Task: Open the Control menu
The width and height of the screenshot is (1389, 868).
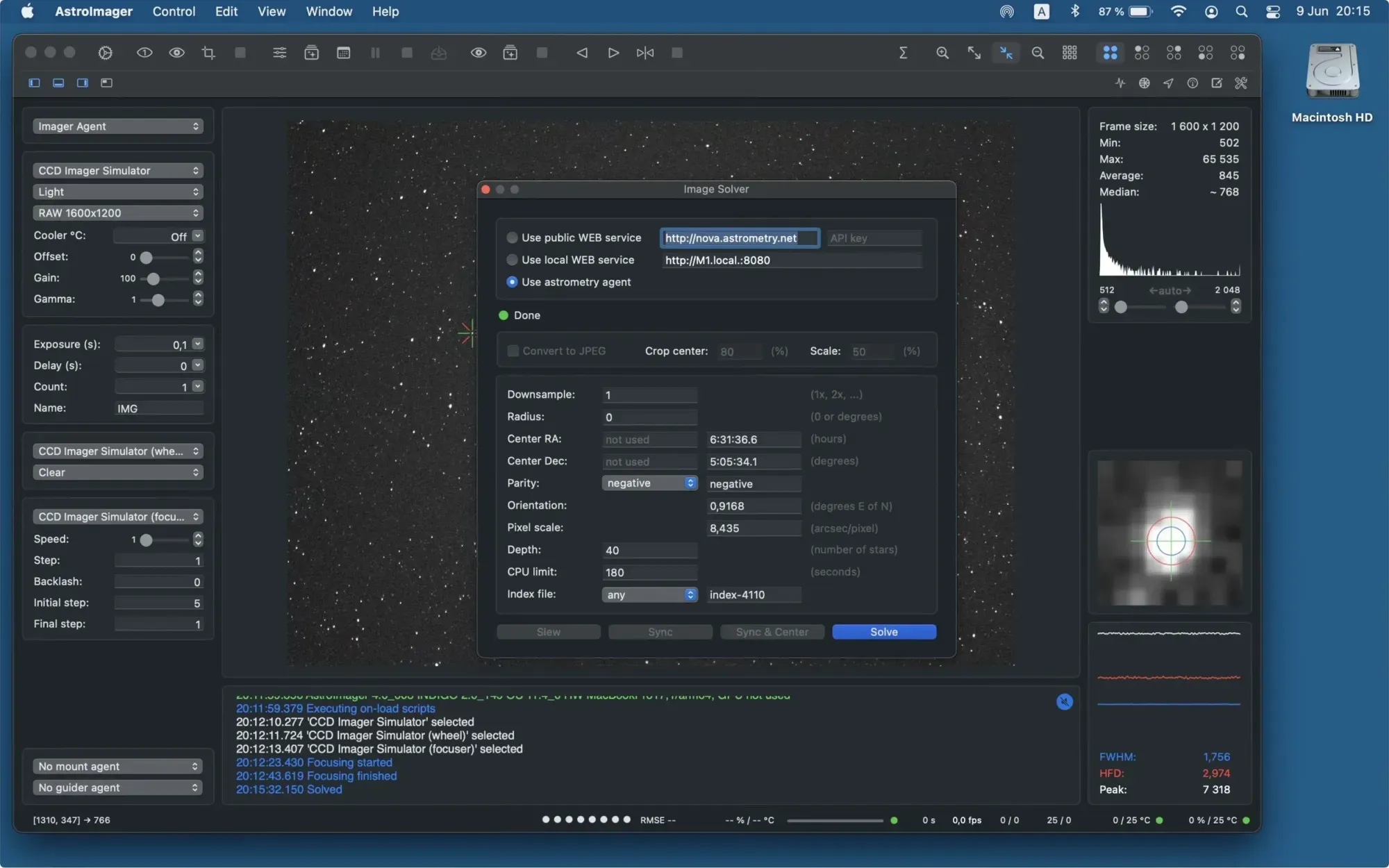Action: click(174, 12)
